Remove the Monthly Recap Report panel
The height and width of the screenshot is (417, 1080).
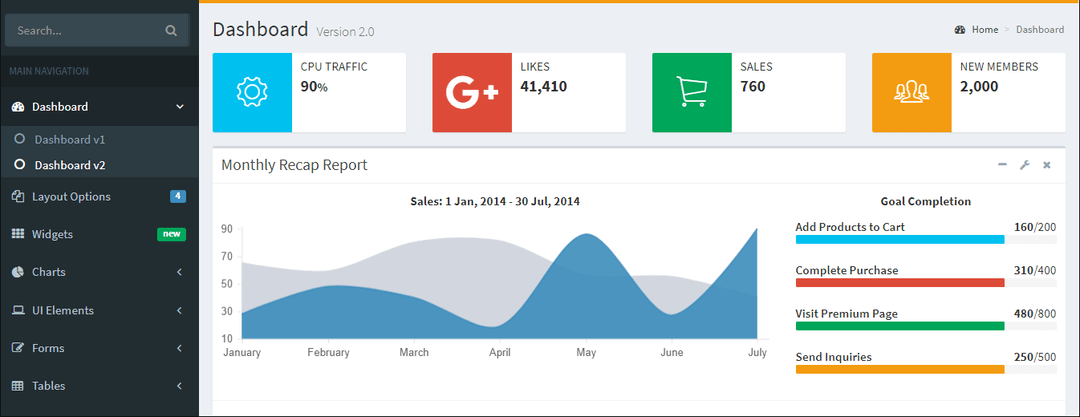(x=1047, y=165)
